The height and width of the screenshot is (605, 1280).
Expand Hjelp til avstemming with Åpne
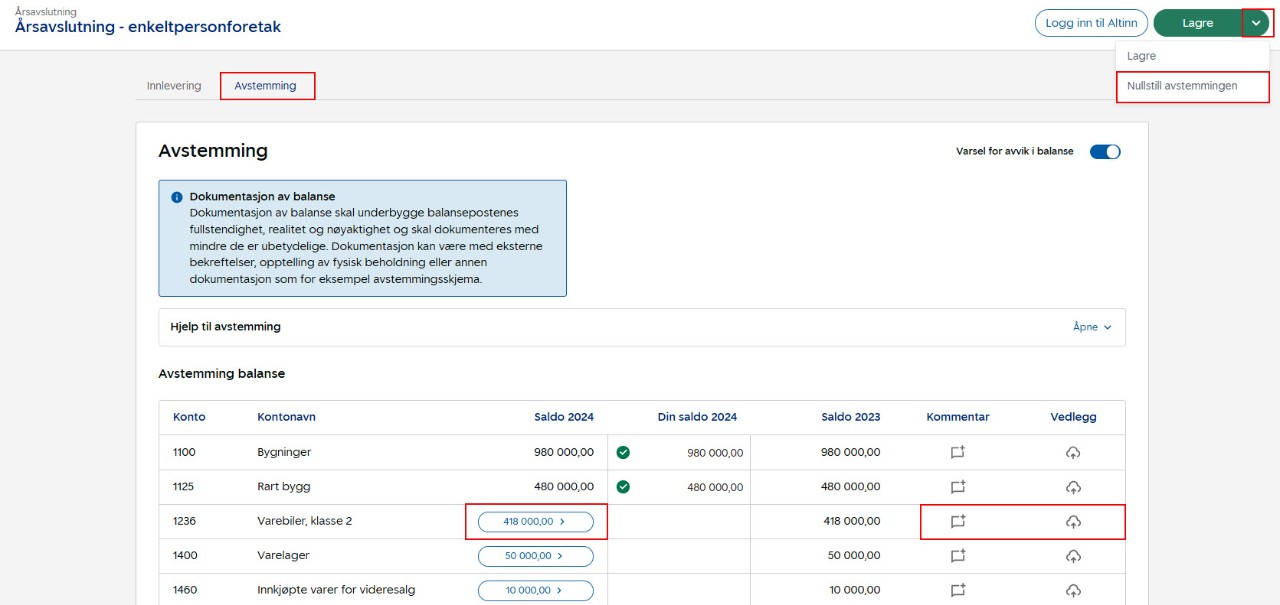(1092, 327)
